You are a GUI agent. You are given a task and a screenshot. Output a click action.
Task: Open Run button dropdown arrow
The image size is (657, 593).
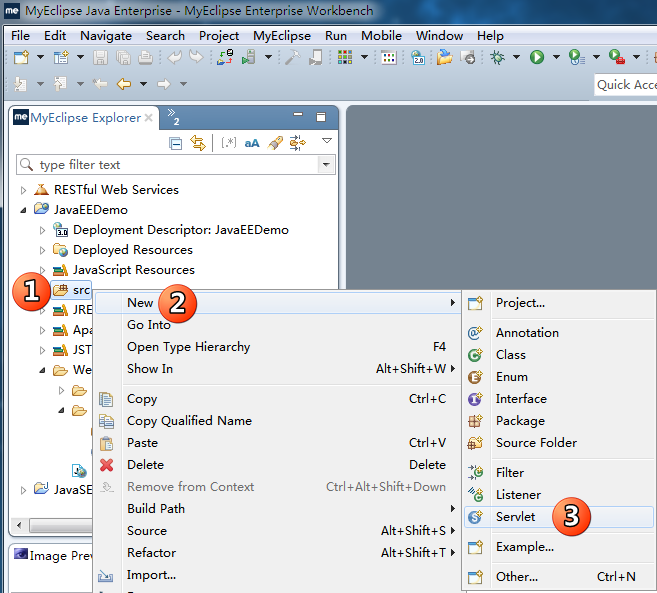[556, 57]
